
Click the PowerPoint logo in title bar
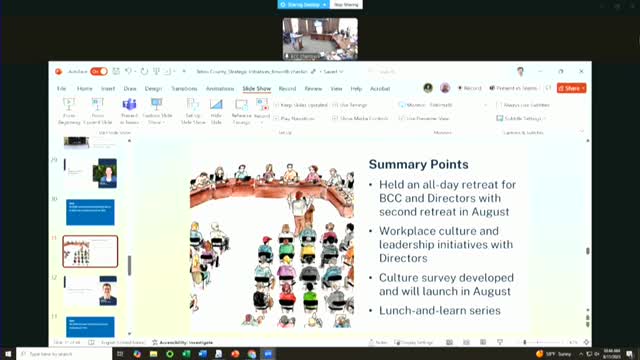(58, 71)
